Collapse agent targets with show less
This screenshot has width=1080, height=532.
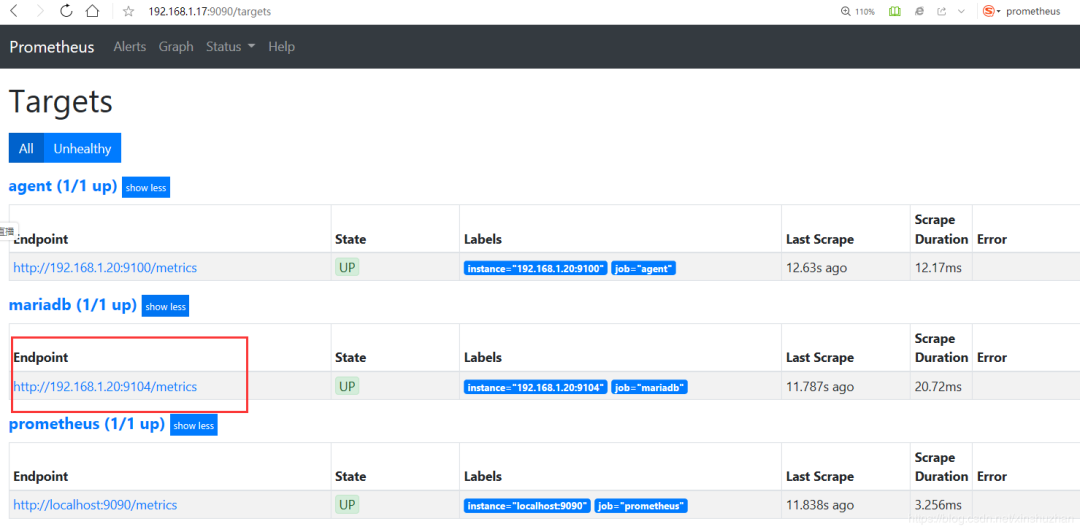click(146, 188)
